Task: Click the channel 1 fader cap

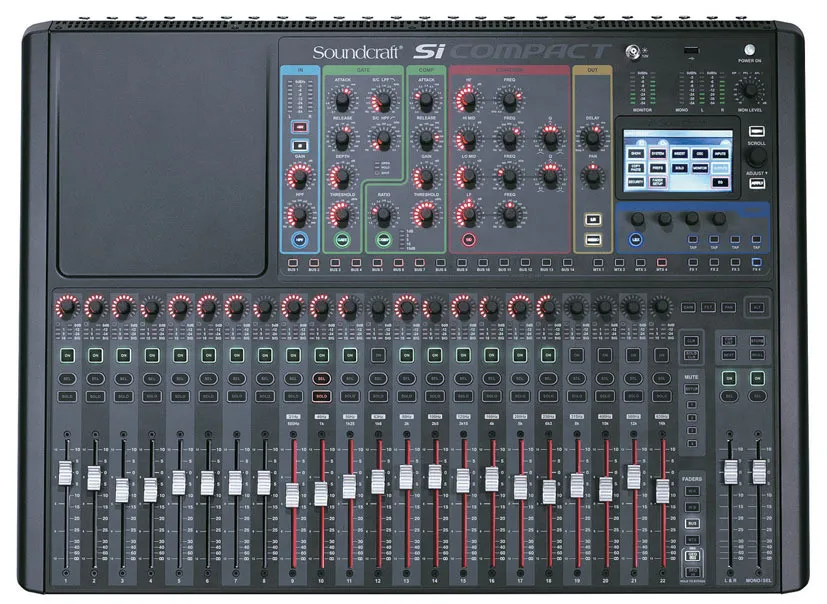Action: click(x=65, y=473)
